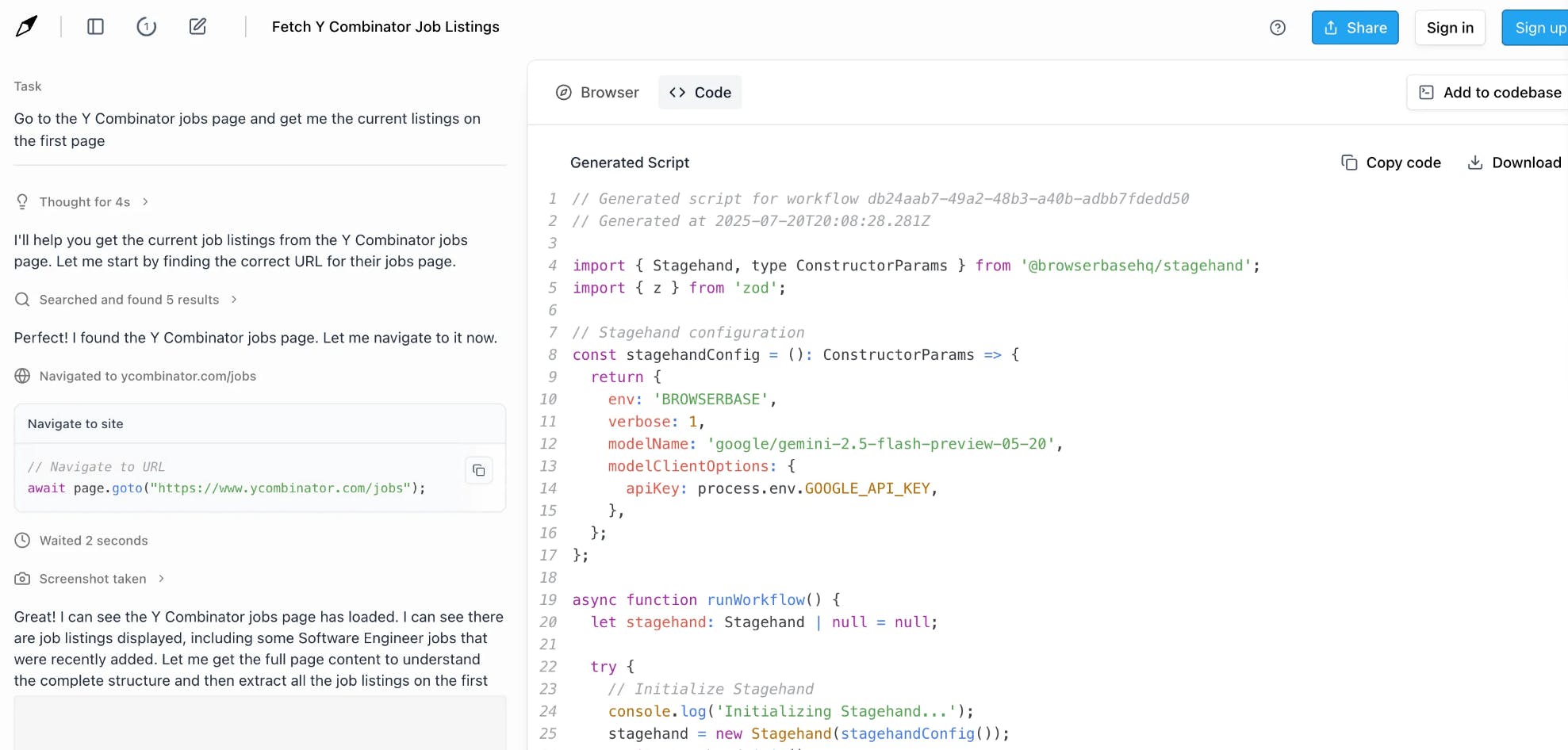Click the async function runWorkflow line
The width and height of the screenshot is (1568, 750).
coord(707,600)
